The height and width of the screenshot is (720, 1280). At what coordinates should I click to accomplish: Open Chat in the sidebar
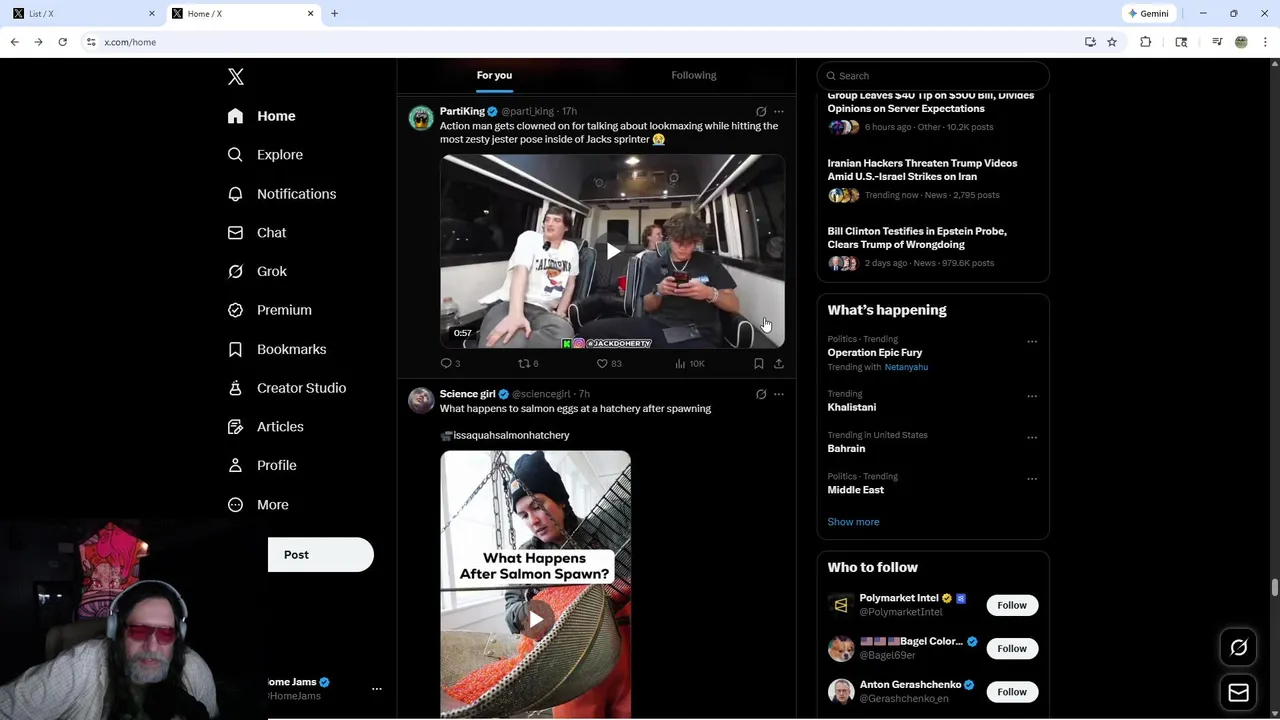tap(256, 232)
